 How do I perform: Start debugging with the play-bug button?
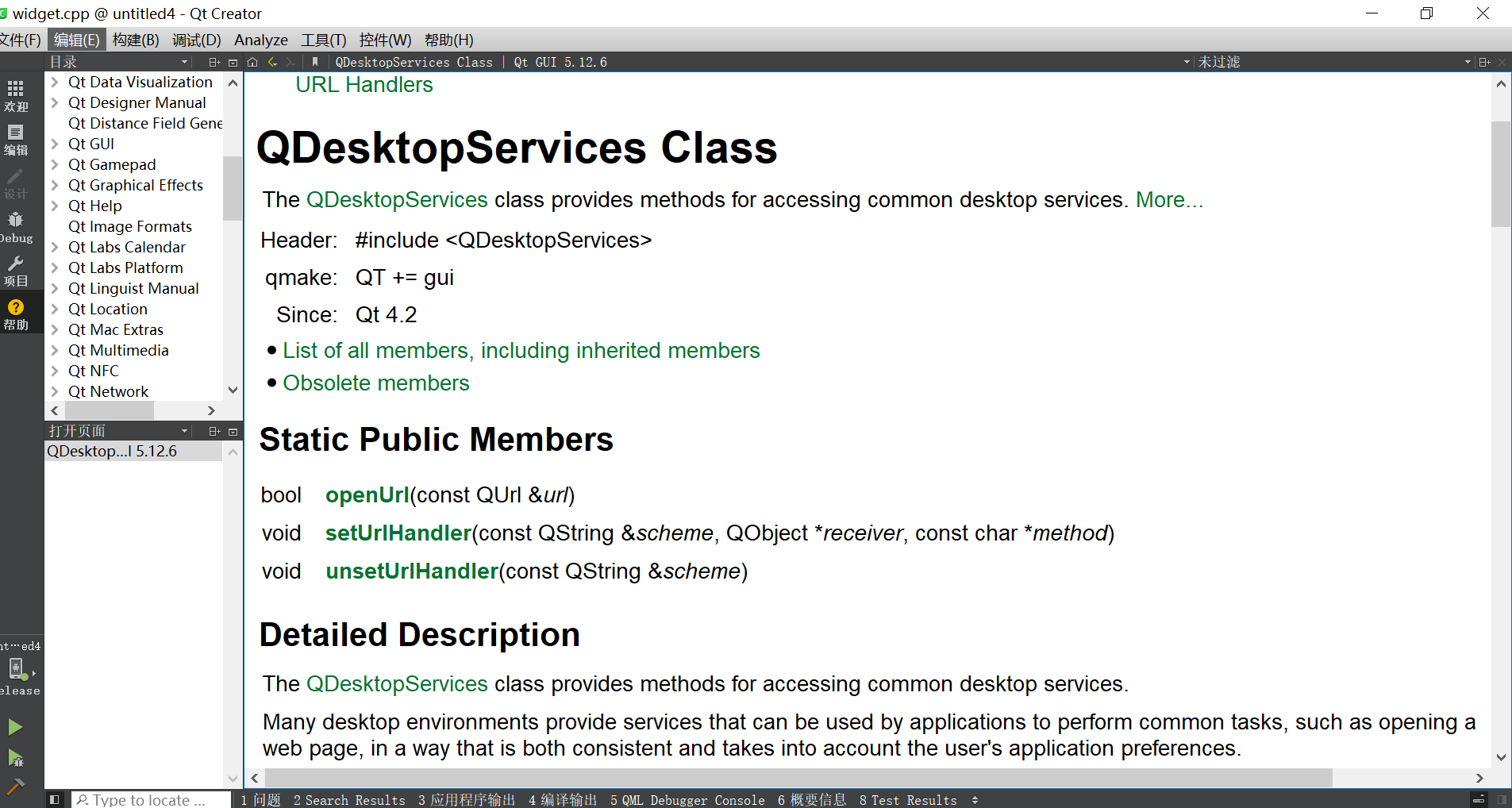15,758
